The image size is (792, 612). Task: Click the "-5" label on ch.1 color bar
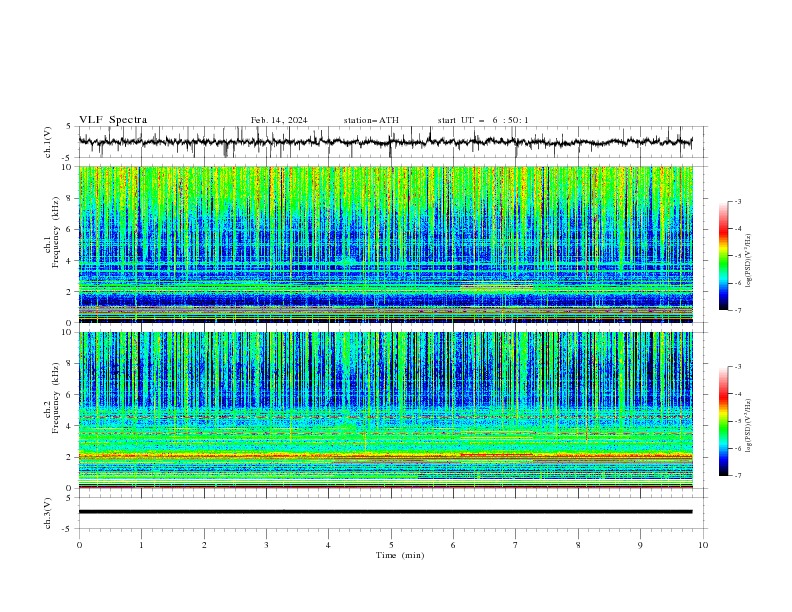click(737, 256)
